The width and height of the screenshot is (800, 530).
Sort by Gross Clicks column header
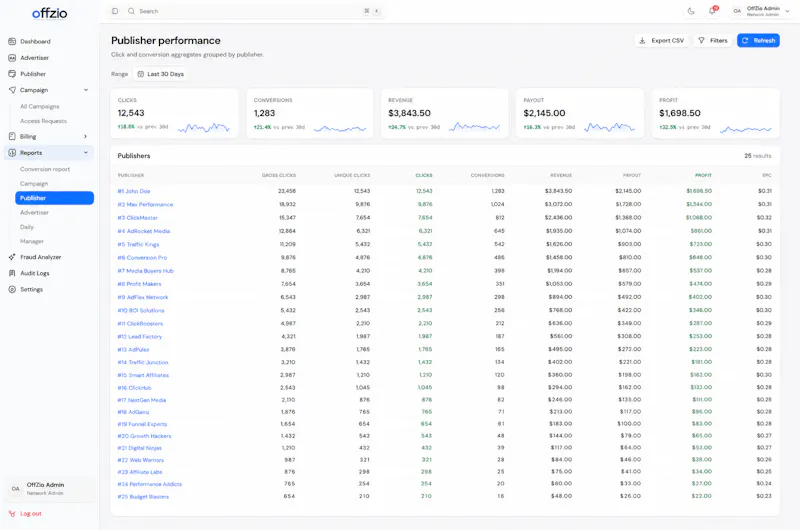(x=279, y=175)
